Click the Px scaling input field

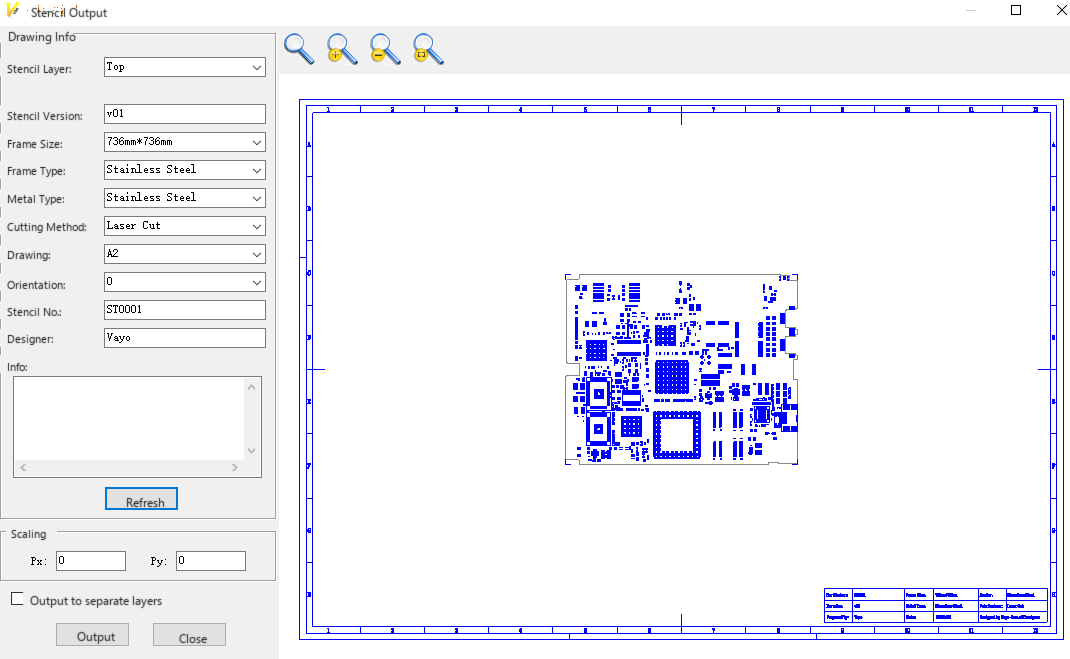(x=91, y=561)
